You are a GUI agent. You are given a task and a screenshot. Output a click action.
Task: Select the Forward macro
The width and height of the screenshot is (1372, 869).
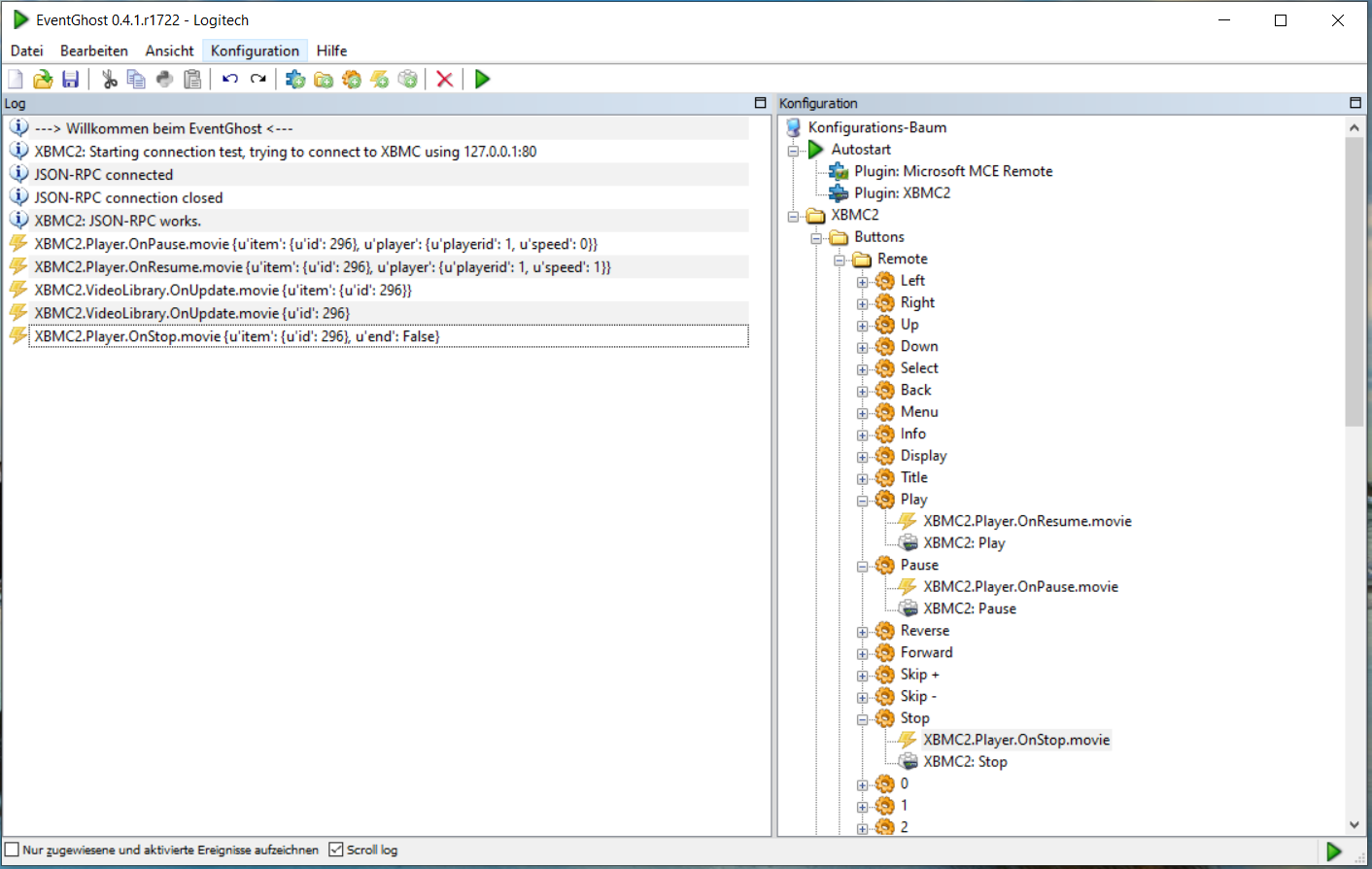[926, 652]
